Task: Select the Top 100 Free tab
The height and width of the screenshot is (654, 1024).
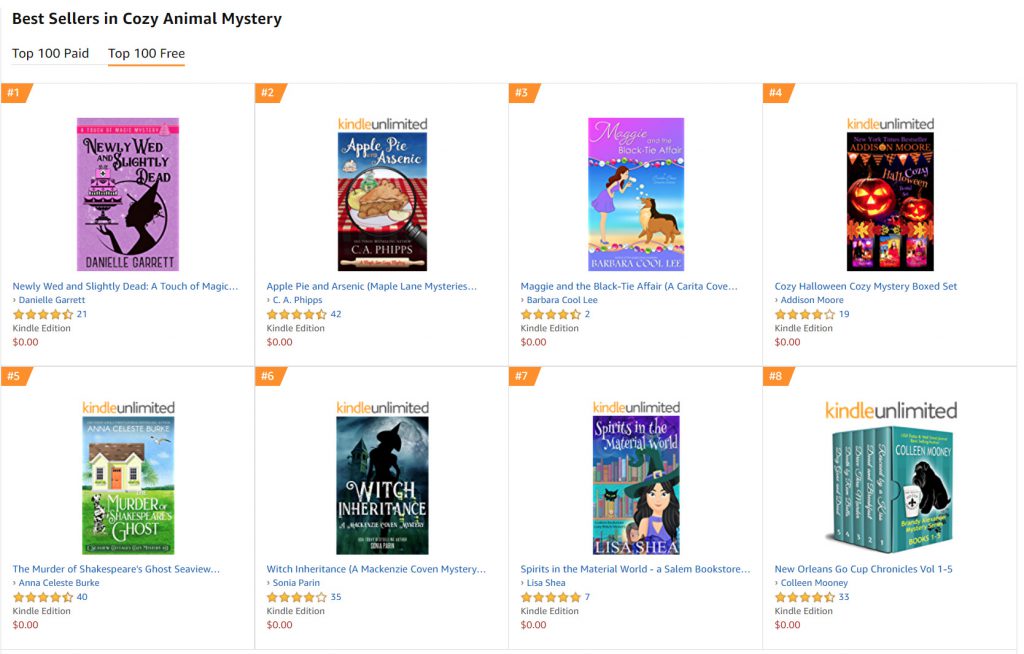Action: (x=146, y=54)
